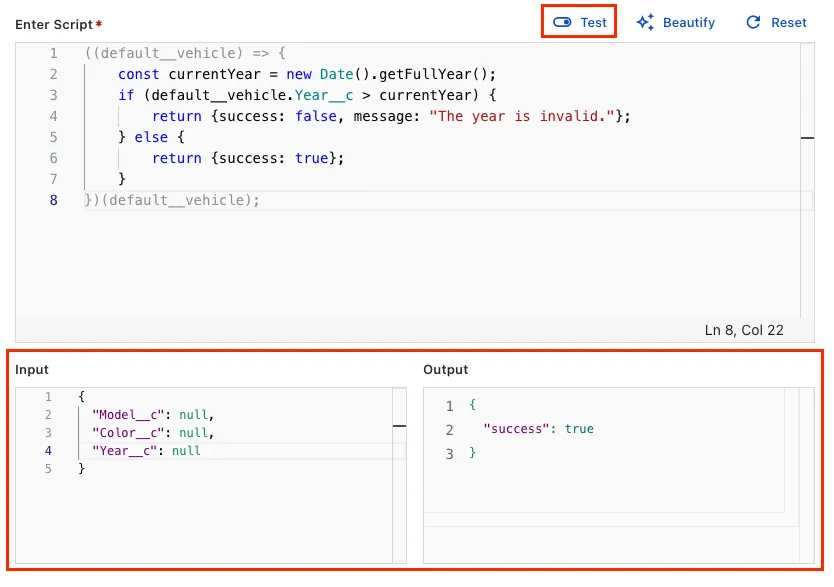The image size is (834, 587).
Task: Click the closing })(default__vehicle); line
Action: point(172,200)
